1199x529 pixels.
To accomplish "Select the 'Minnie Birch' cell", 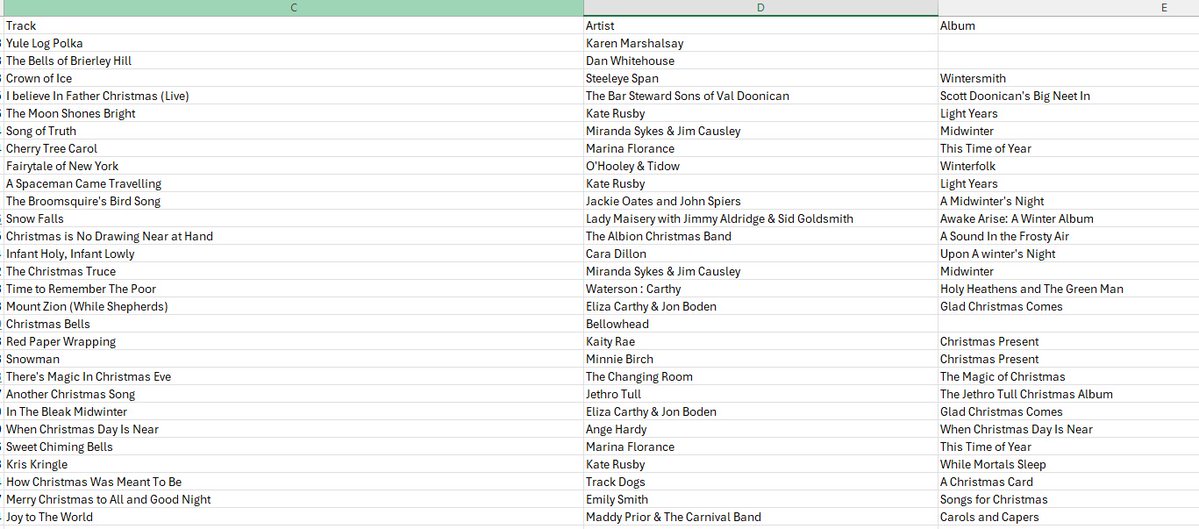I will (761, 359).
